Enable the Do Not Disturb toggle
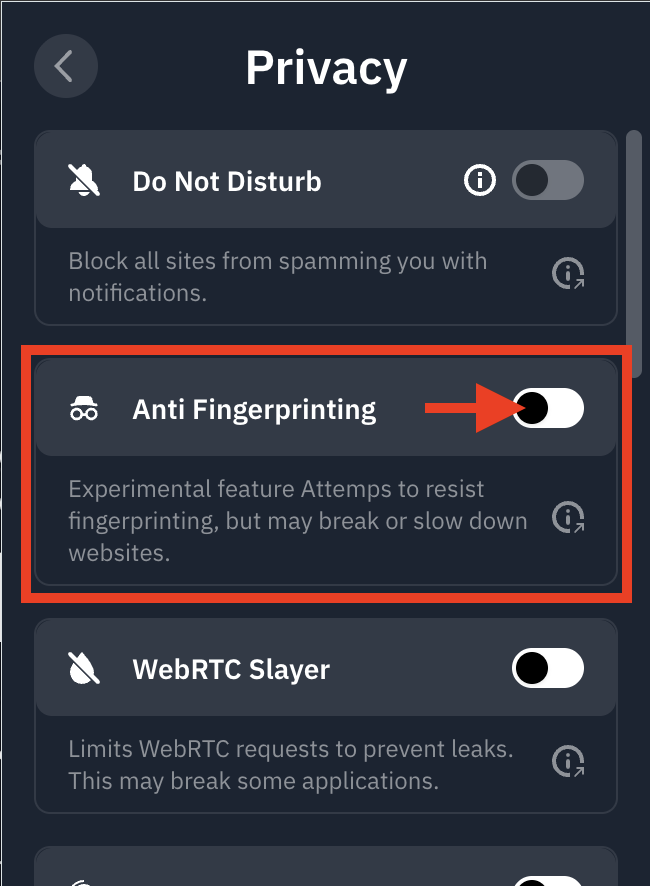The height and width of the screenshot is (886, 650). pyautogui.click(x=547, y=181)
